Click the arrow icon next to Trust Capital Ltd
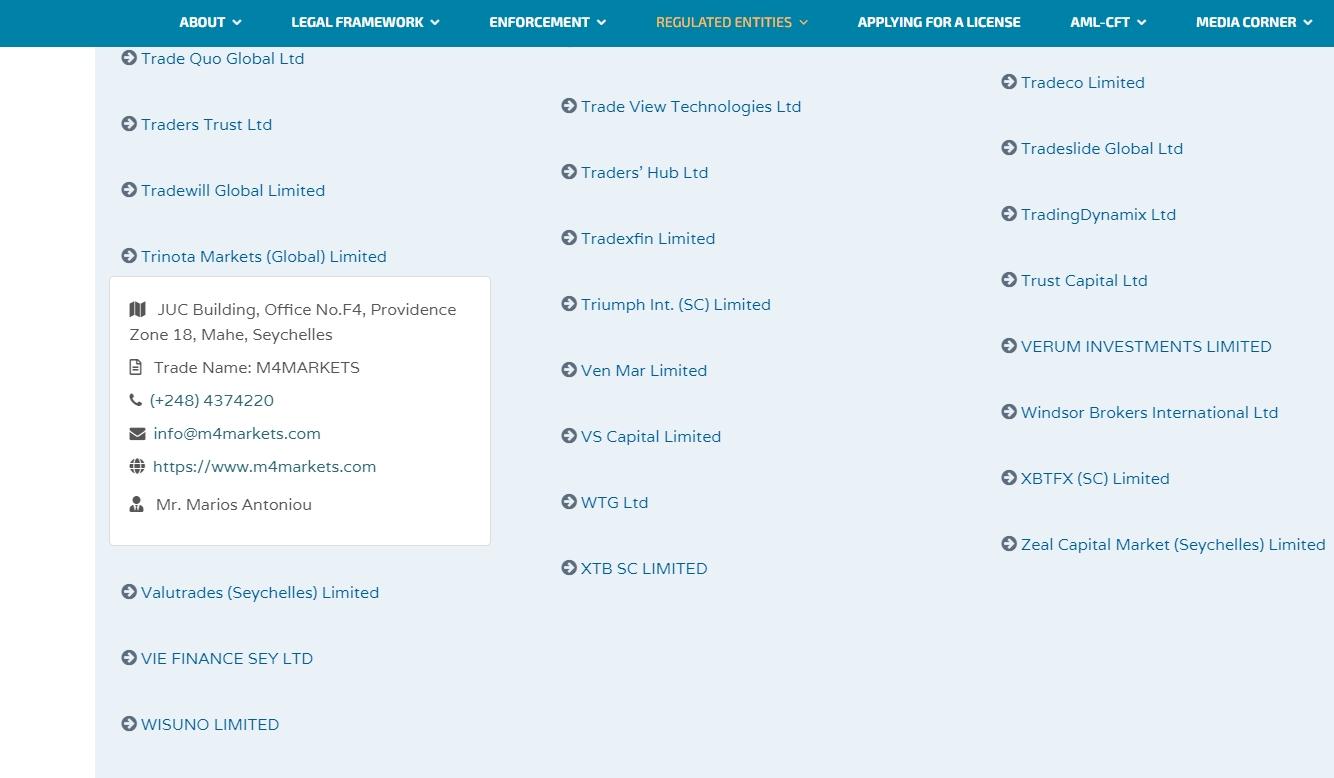Viewport: 1334px width, 778px height. 1009,280
